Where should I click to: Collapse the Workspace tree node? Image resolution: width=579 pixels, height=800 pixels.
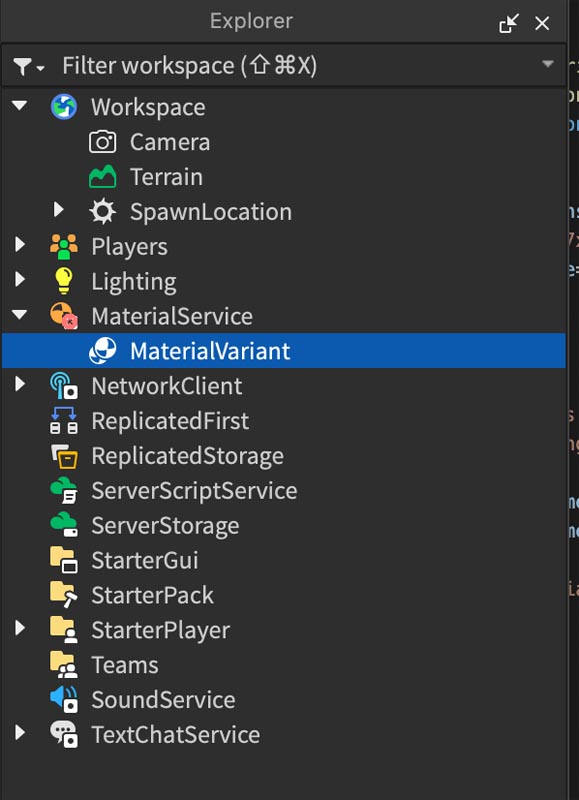[20, 106]
